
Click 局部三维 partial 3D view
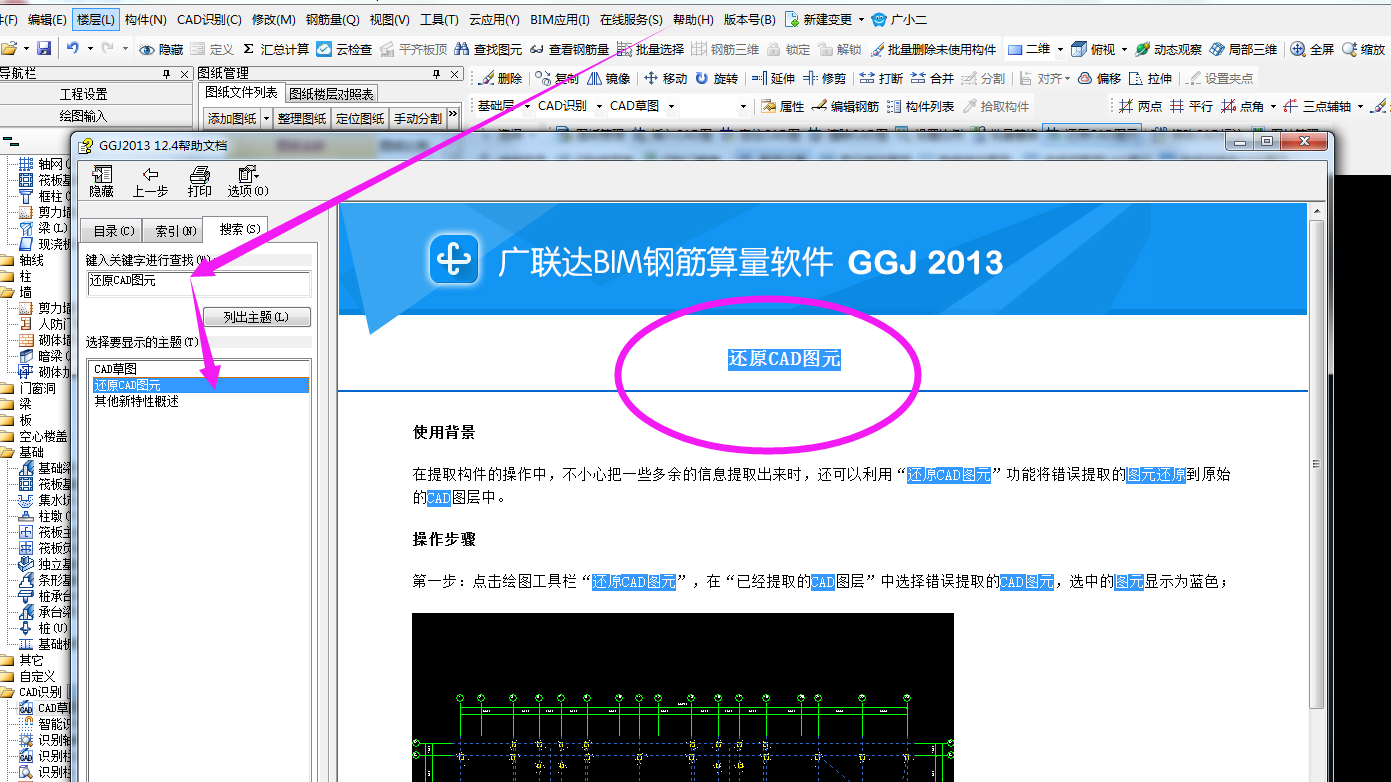[x=1243, y=49]
